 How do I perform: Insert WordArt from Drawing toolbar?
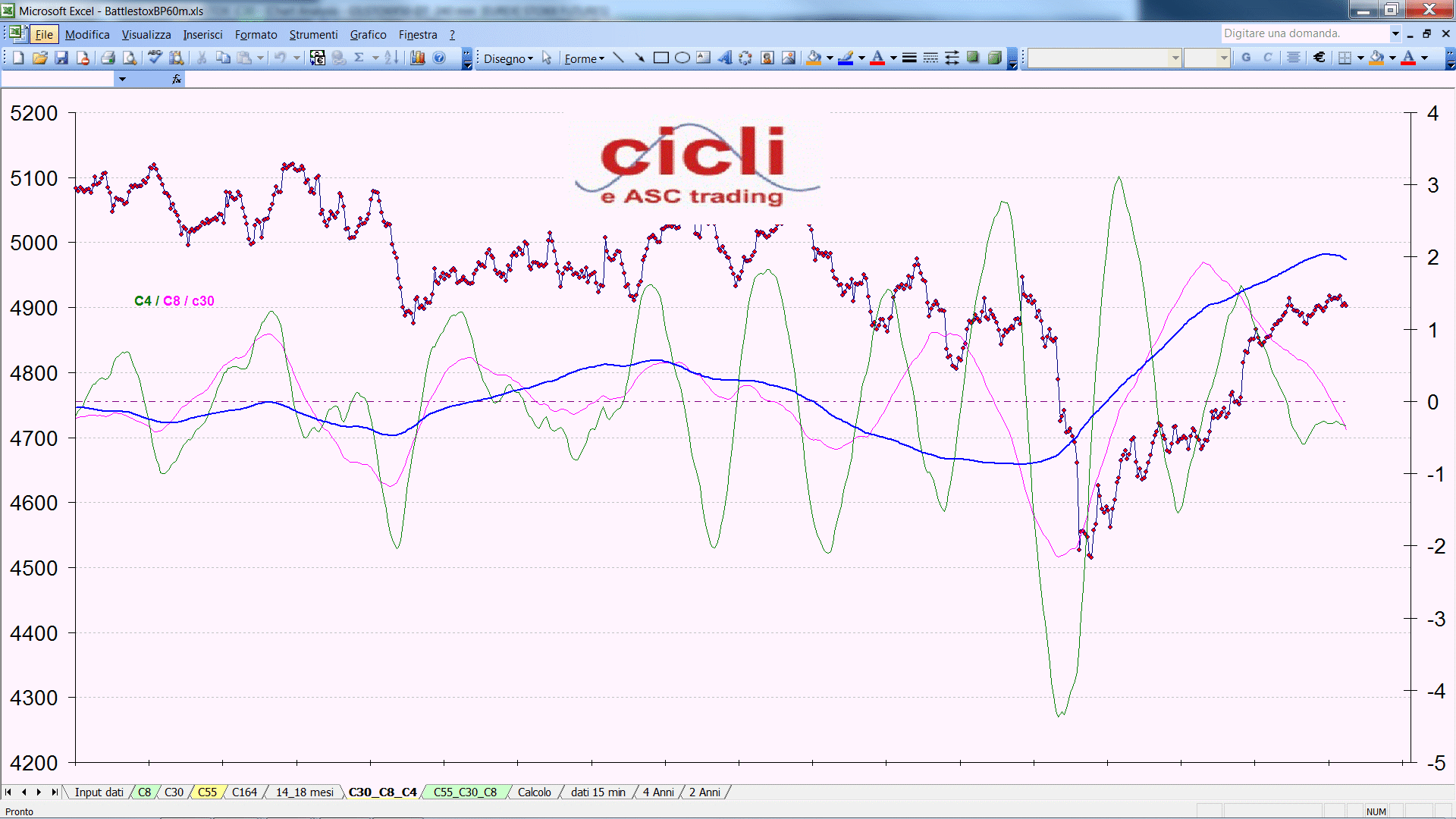pos(725,58)
